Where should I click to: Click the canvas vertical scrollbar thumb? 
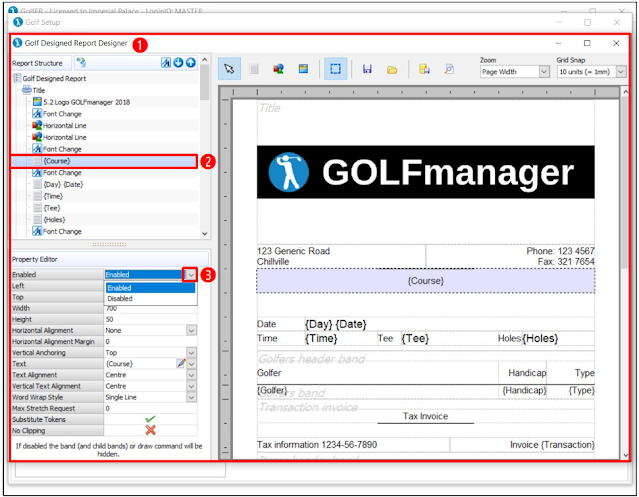click(x=626, y=183)
